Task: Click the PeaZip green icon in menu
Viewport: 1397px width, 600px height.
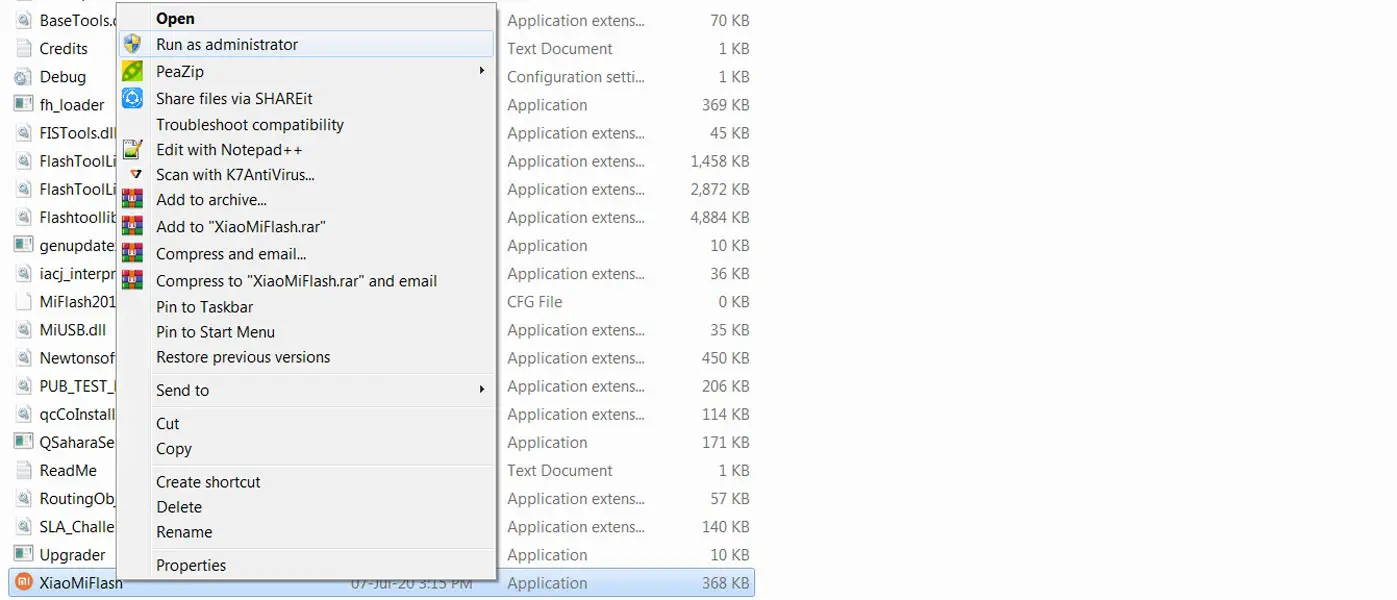Action: click(x=132, y=71)
